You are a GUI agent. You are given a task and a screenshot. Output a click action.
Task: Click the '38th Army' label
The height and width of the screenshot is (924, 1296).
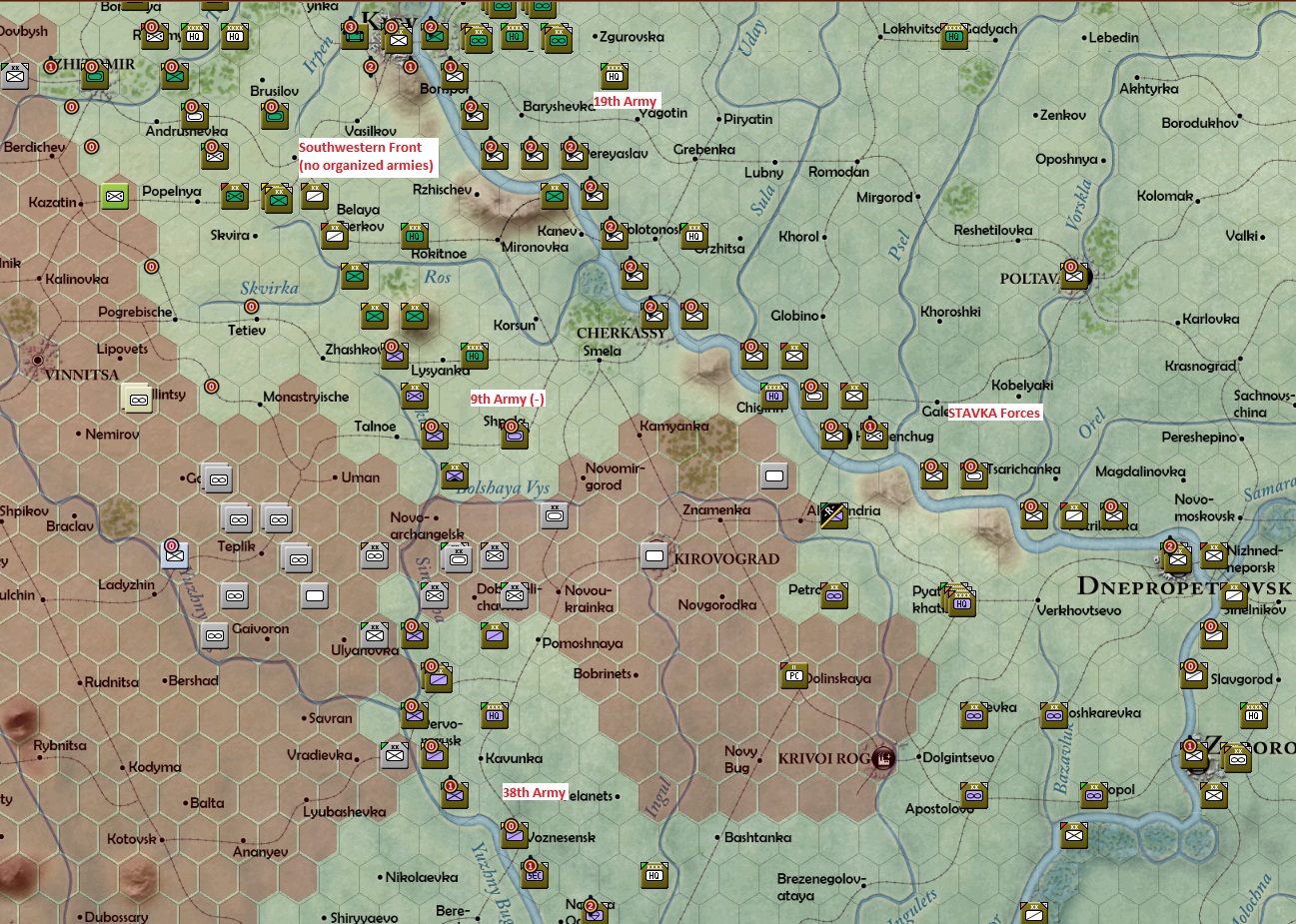coord(534,792)
